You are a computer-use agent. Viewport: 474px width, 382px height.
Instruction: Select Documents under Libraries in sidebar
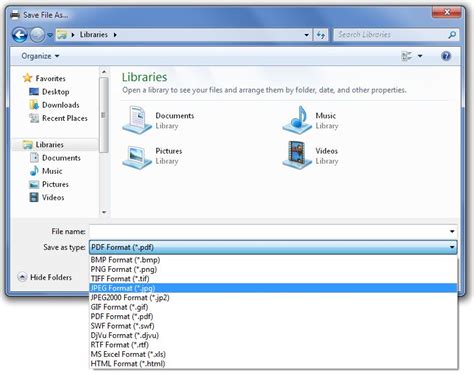click(55, 158)
